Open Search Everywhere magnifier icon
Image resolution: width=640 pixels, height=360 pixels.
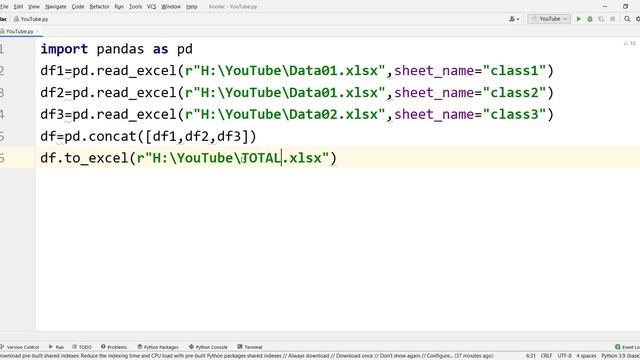pos(627,19)
